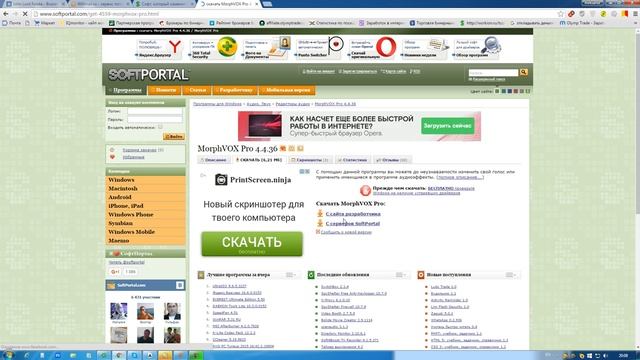
Task: Open the dropdown of the best programs yesterday section
Action: [291, 275]
